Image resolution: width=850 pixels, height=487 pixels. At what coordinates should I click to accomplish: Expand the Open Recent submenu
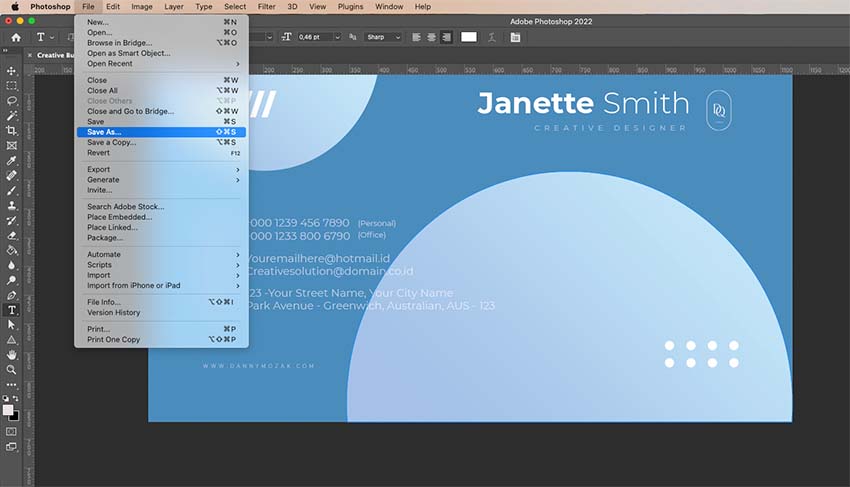163,63
